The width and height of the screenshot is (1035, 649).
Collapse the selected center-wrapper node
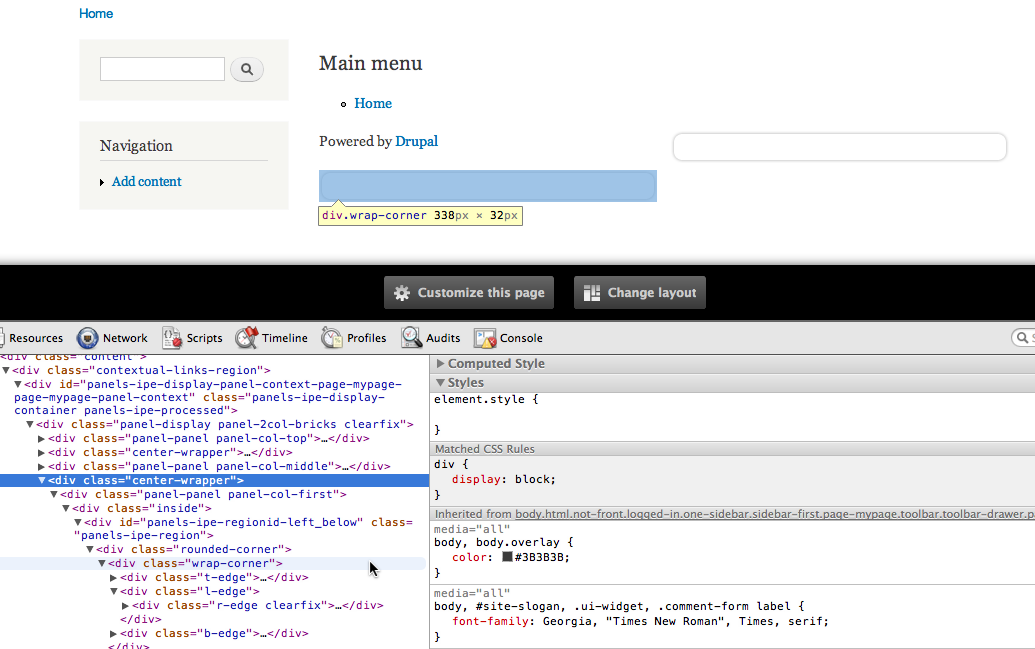pyautogui.click(x=42, y=480)
